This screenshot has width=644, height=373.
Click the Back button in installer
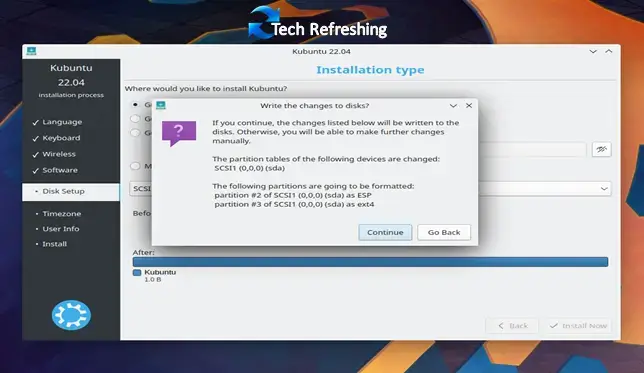[x=512, y=326]
